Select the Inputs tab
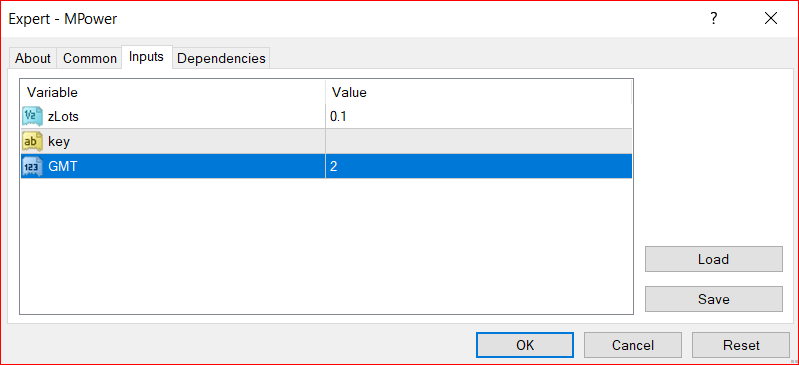The height and width of the screenshot is (365, 799). pos(146,57)
